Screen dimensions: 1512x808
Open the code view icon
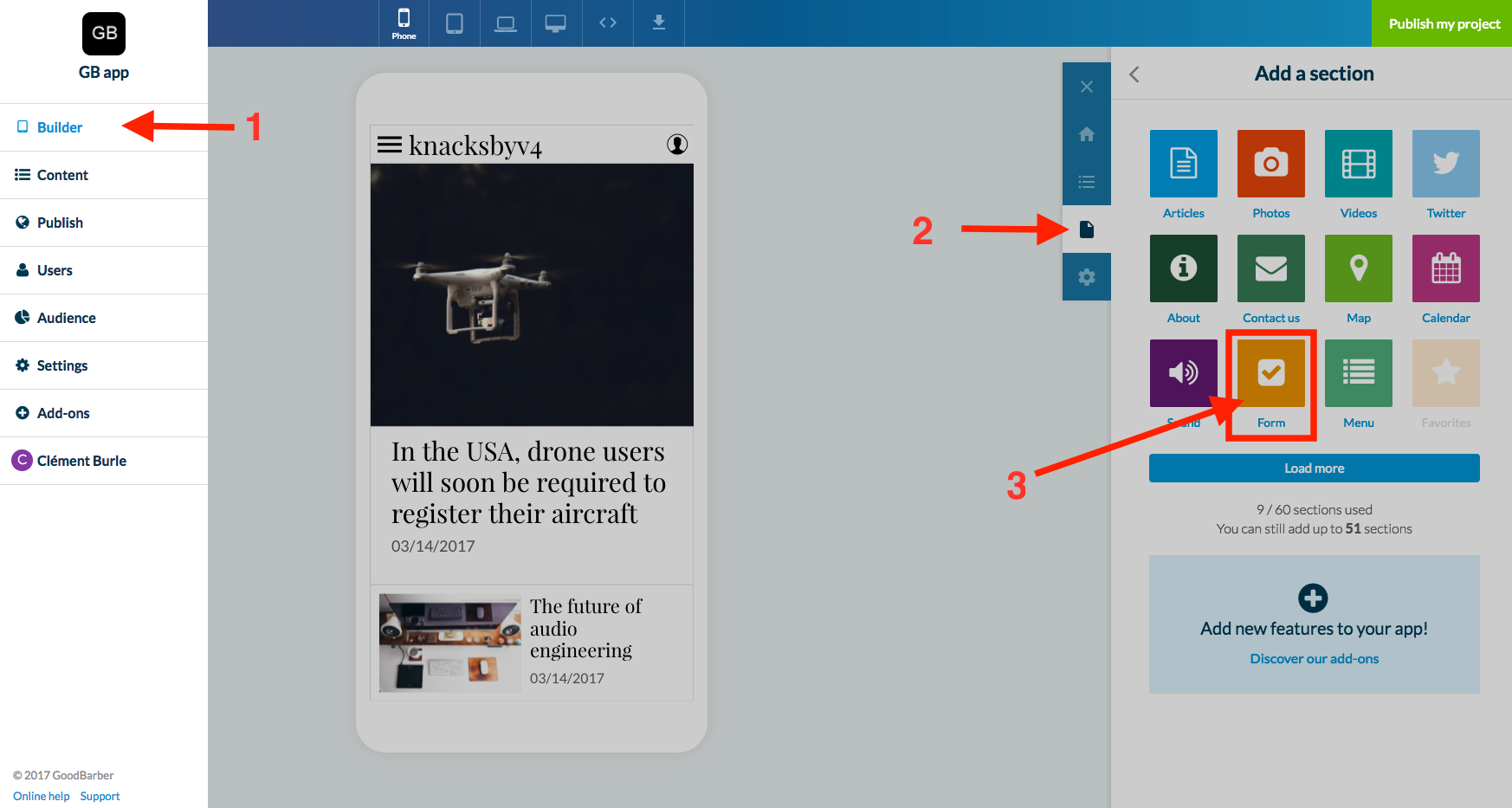pyautogui.click(x=608, y=23)
